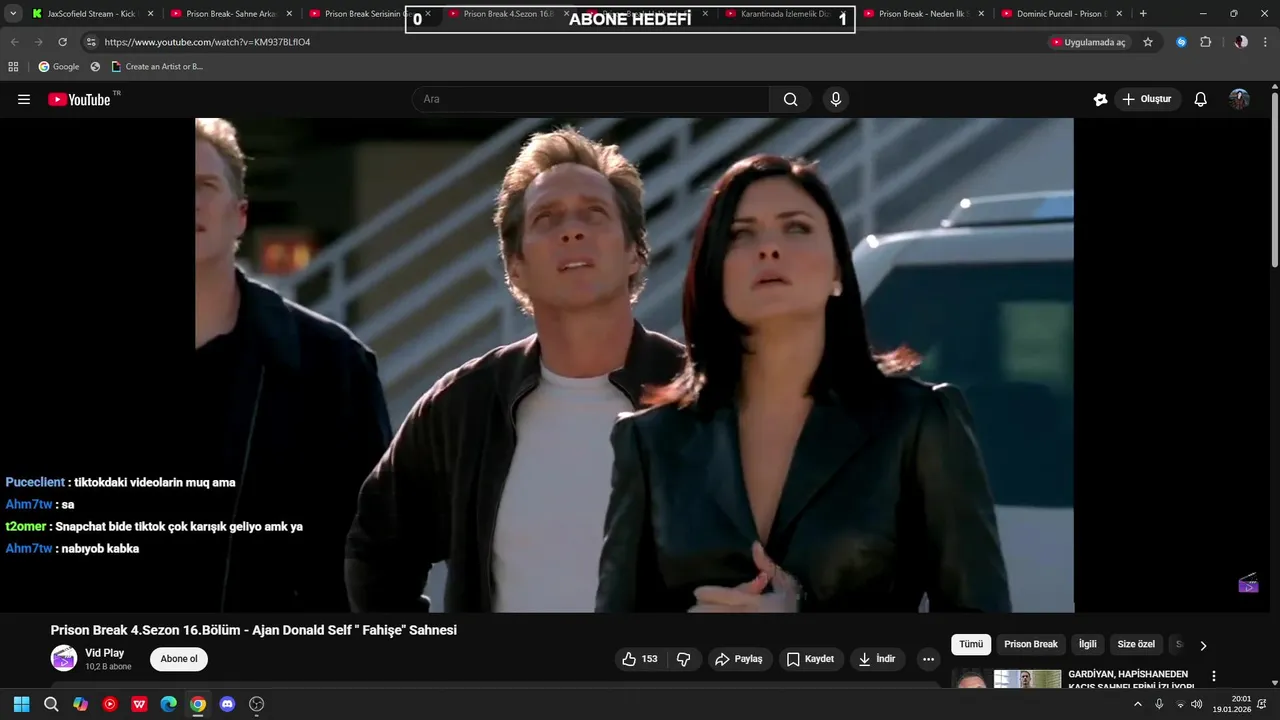This screenshot has height=720, width=1280.
Task: Dislike the video with thumbs down
Action: click(684, 659)
